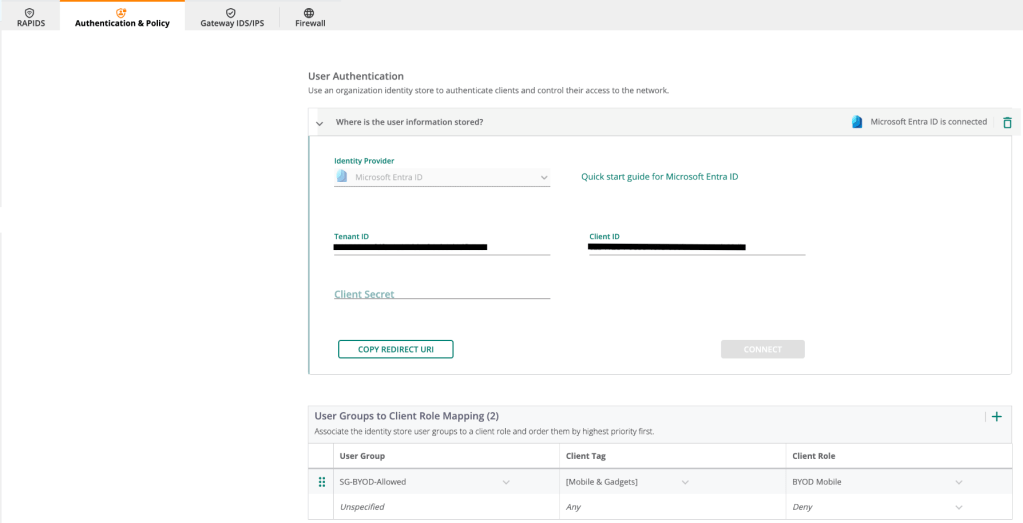The width and height of the screenshot is (1023, 523).
Task: Open the BYOD Mobile client role dropdown
Action: click(x=958, y=482)
